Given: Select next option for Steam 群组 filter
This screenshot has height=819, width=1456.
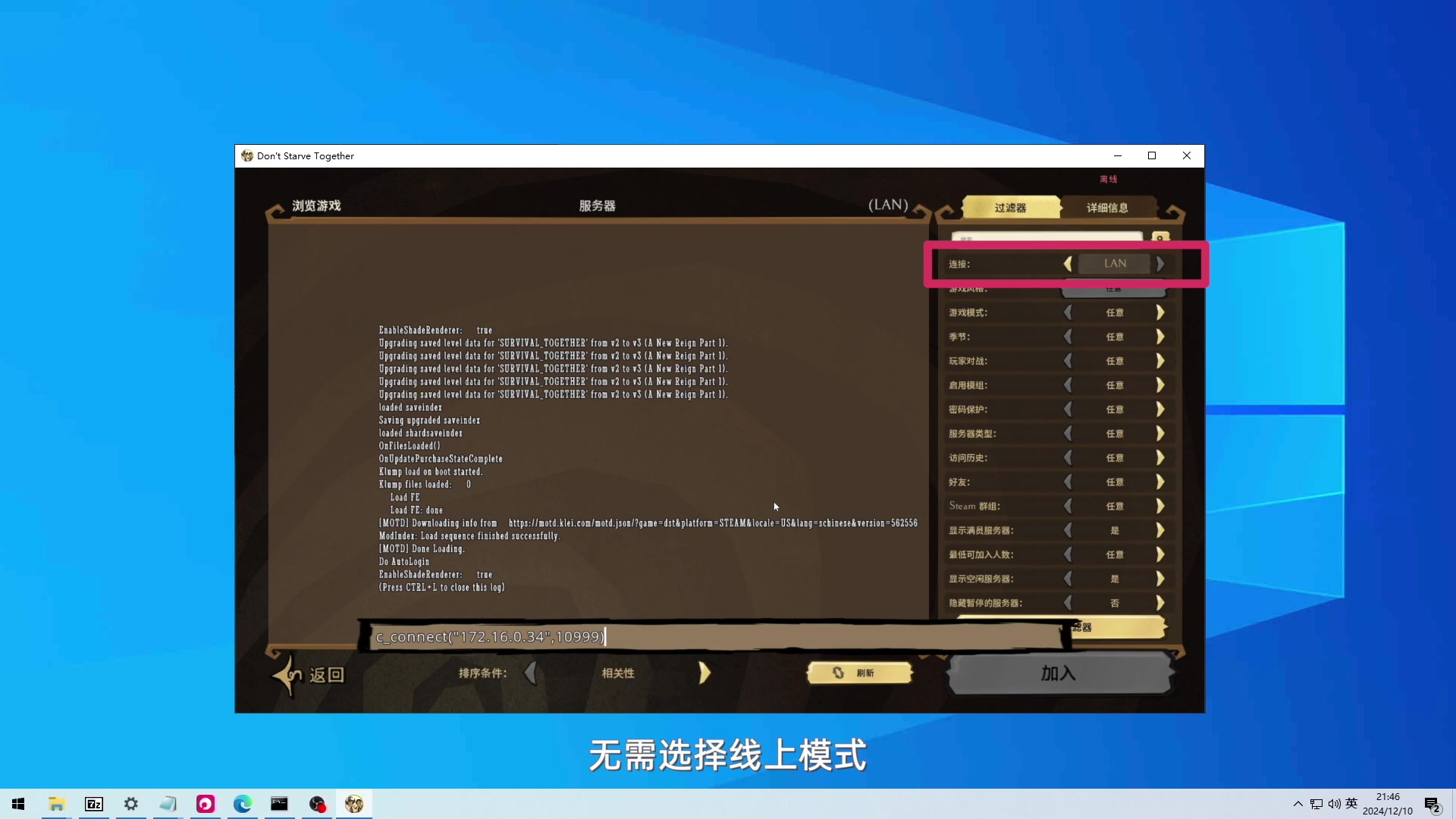Looking at the screenshot, I should 1160,506.
